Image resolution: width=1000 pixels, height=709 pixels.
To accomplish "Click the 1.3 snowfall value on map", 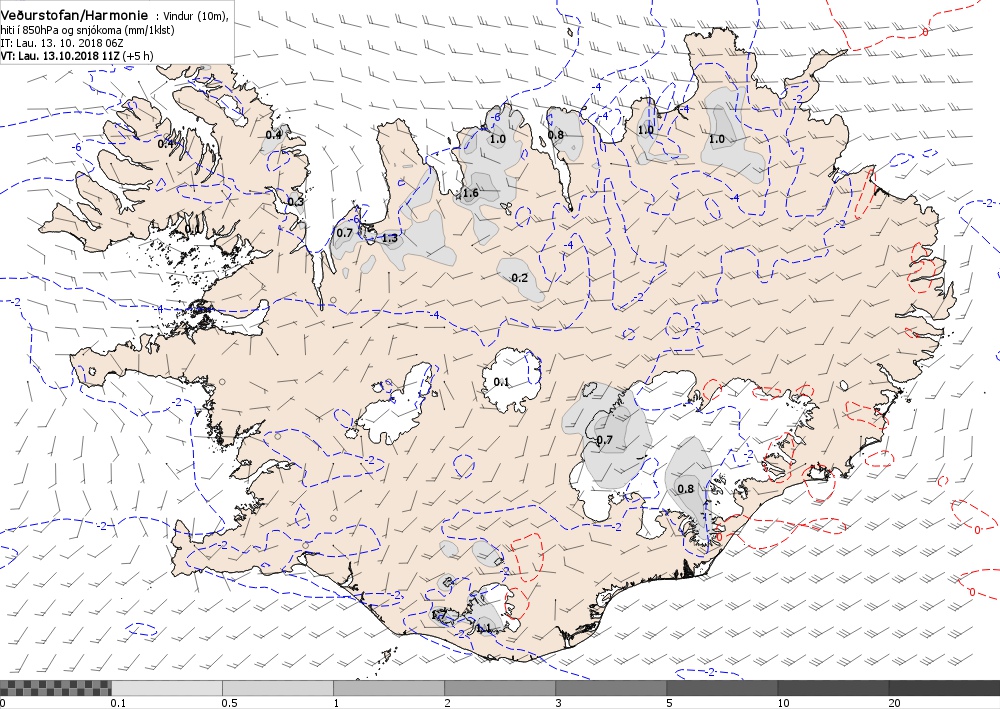I will coord(390,238).
